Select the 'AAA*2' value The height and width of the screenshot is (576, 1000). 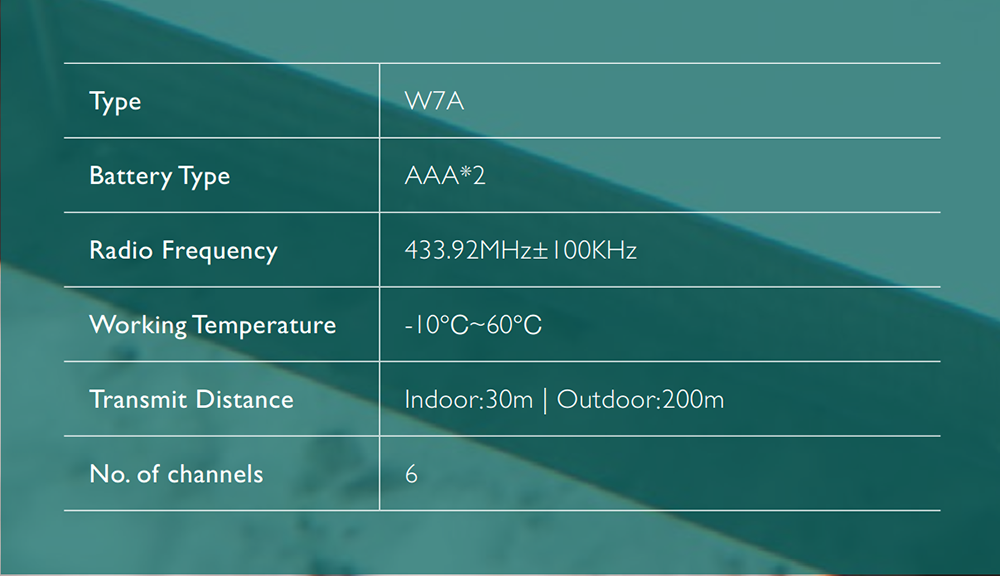(x=445, y=175)
